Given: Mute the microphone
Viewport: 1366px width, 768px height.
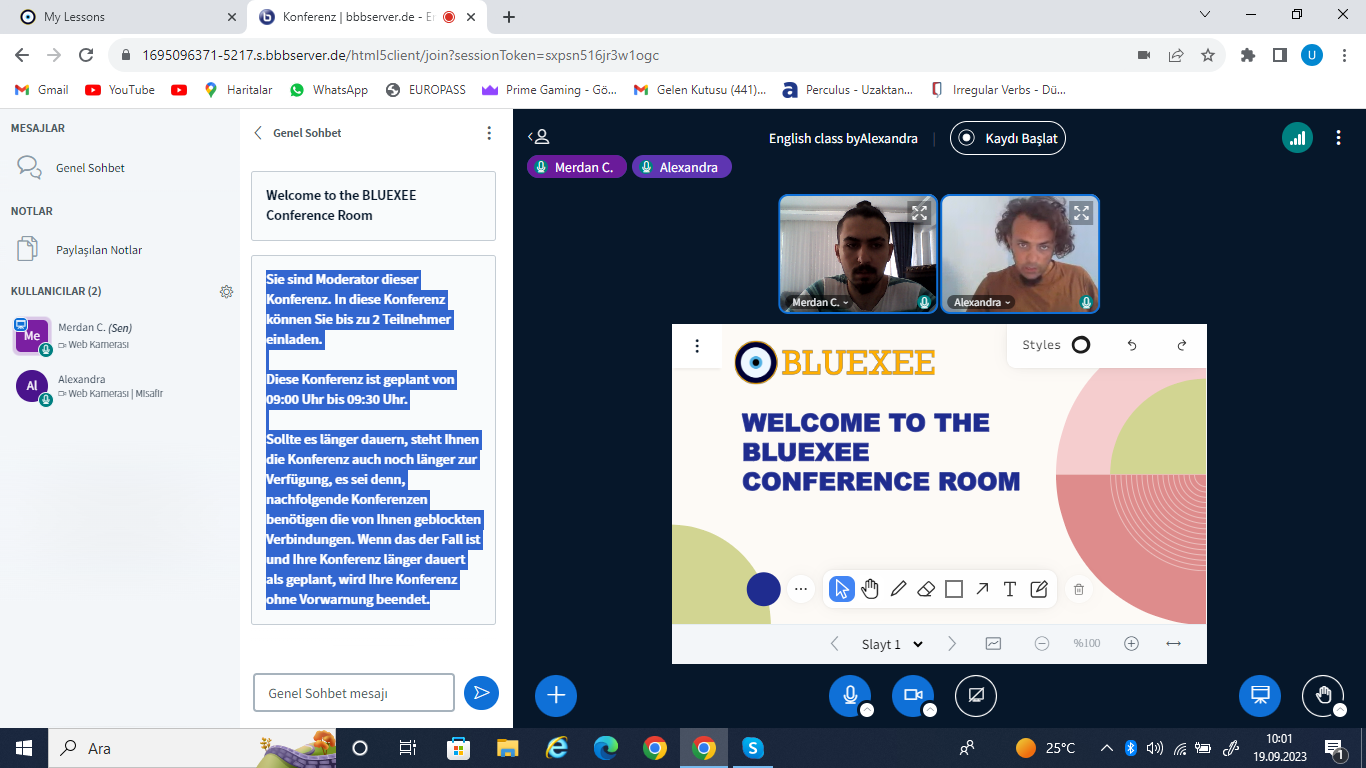Looking at the screenshot, I should click(x=850, y=695).
